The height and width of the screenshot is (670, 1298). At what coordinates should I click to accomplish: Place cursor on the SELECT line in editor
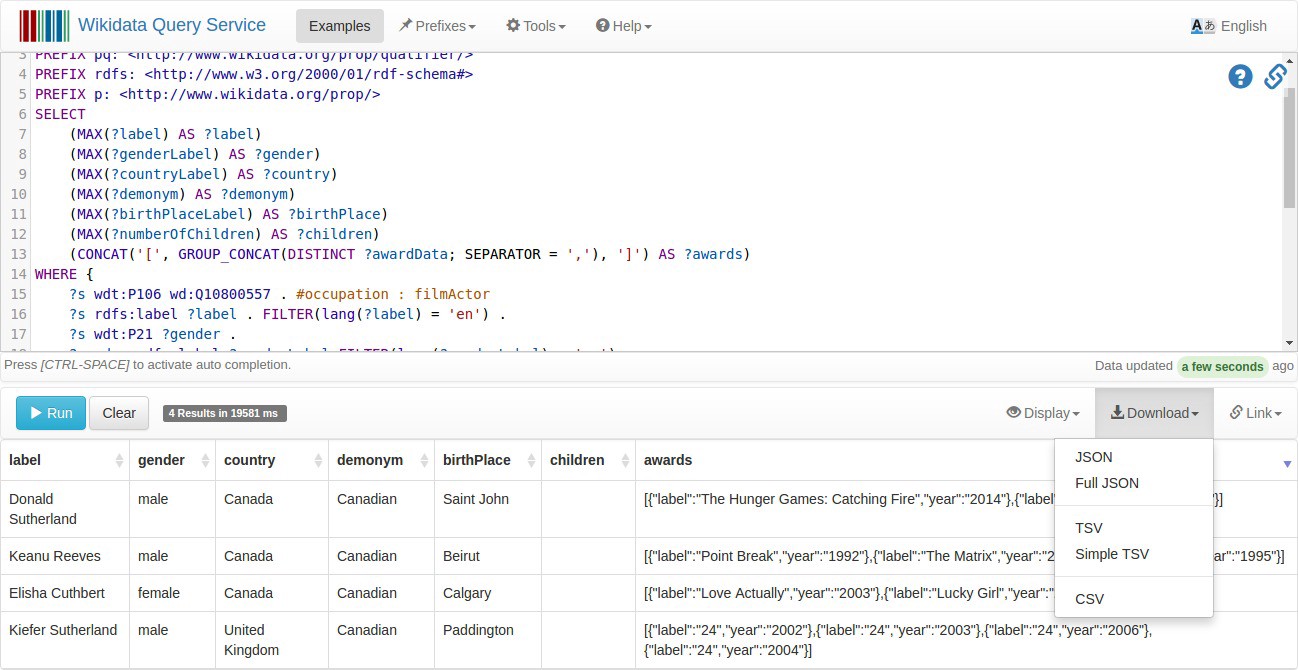pyautogui.click(x=60, y=114)
